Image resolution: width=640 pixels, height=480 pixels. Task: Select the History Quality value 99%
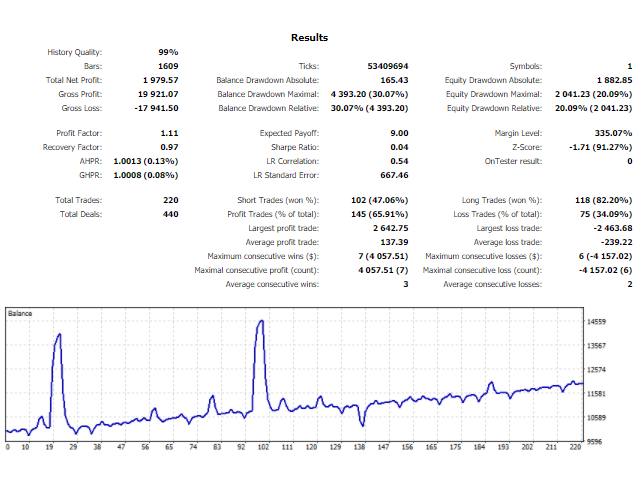(x=167, y=52)
